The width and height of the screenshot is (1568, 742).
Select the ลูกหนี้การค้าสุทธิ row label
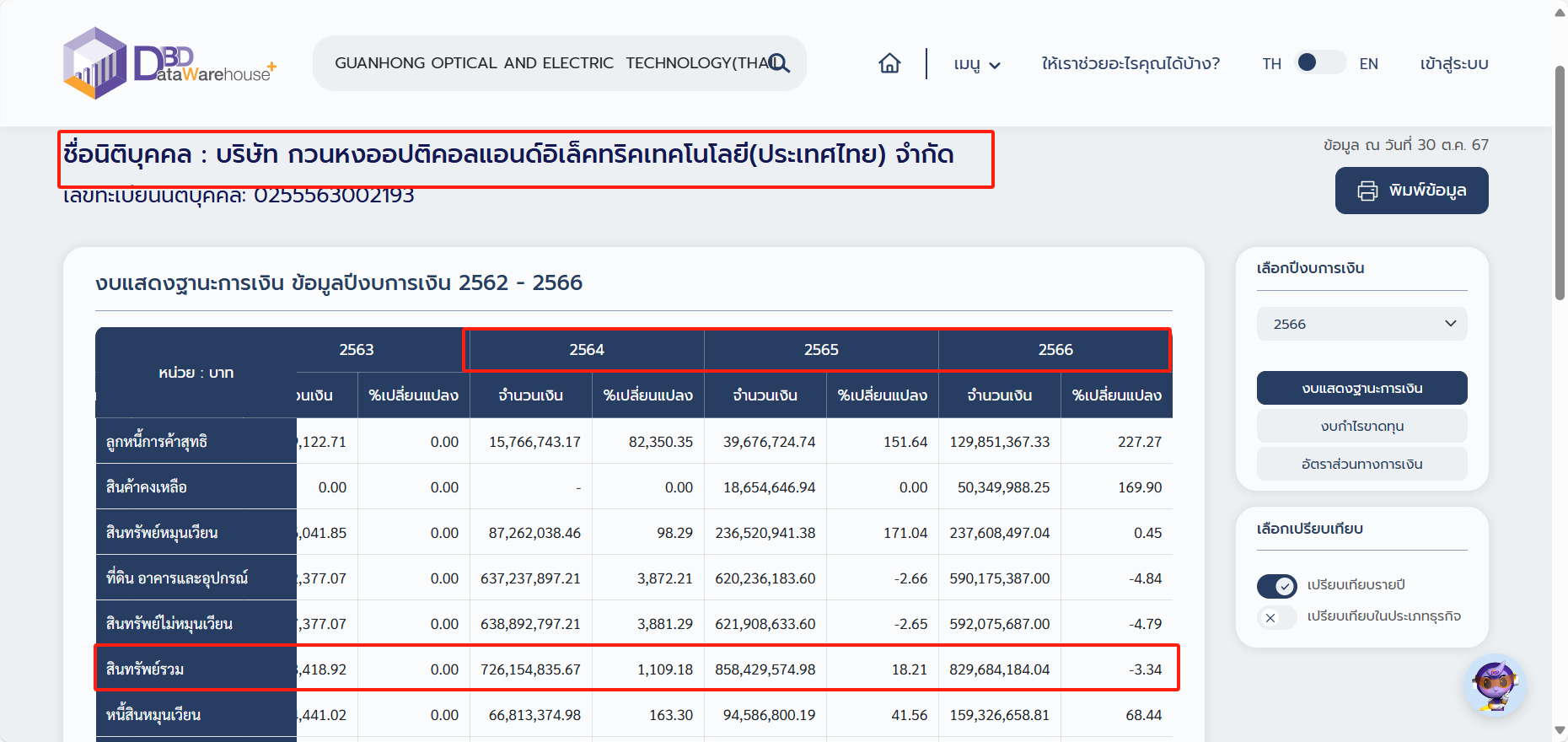pos(196,441)
